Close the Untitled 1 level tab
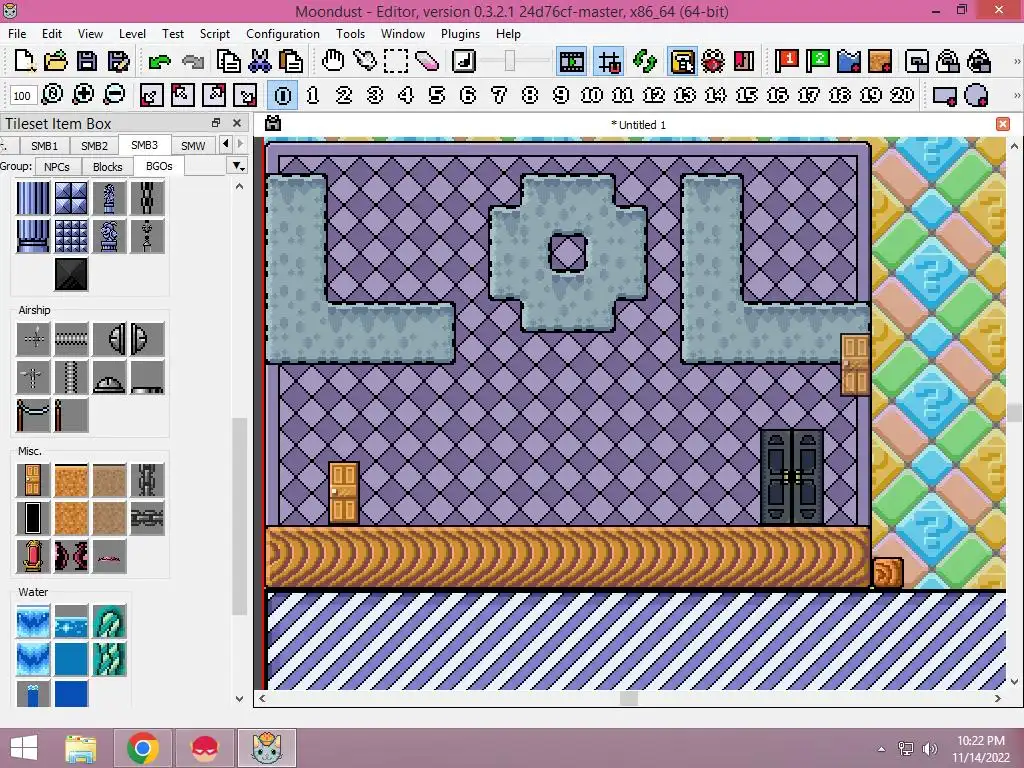The height and width of the screenshot is (768, 1024). tap(1003, 124)
